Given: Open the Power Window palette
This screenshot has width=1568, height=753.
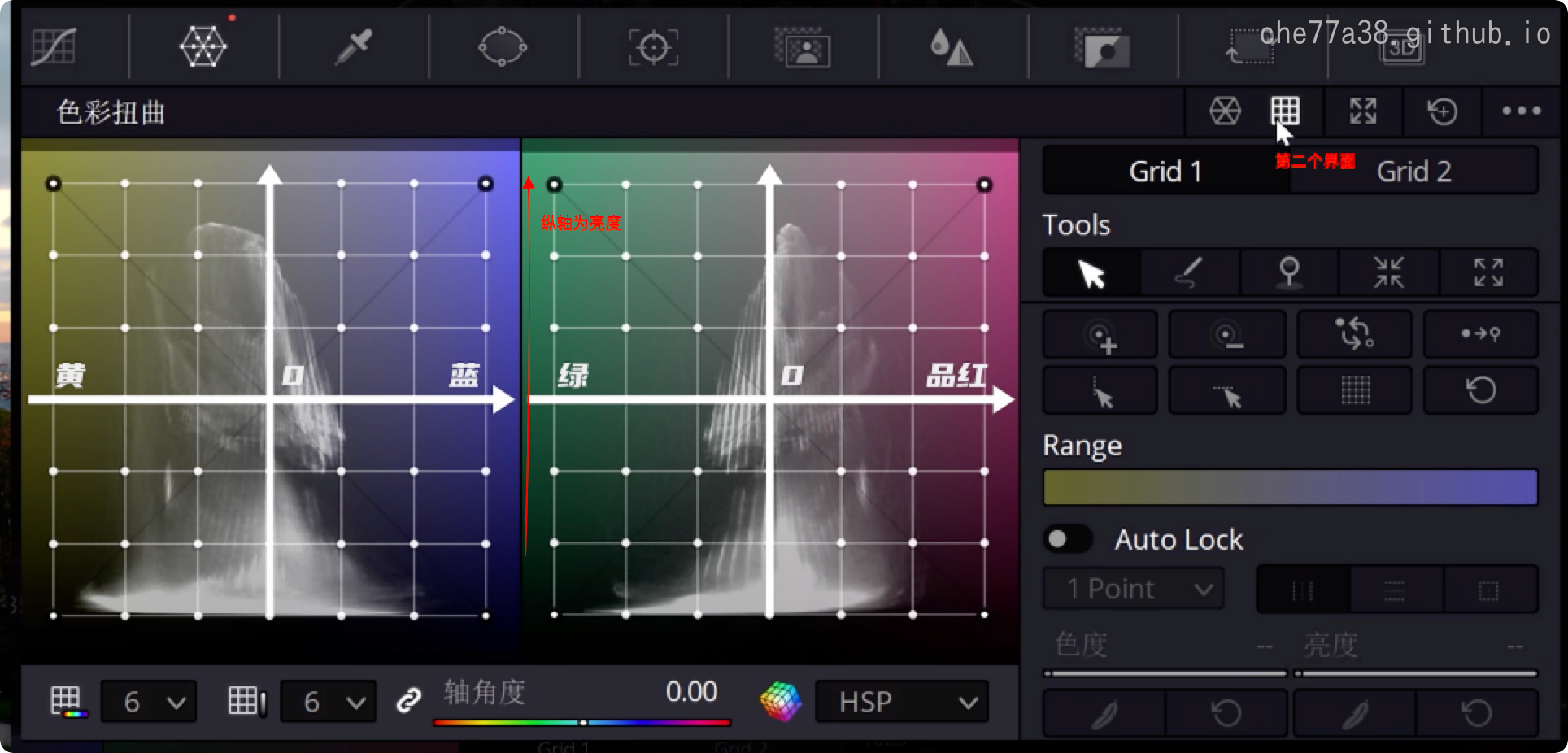Looking at the screenshot, I should (x=503, y=46).
